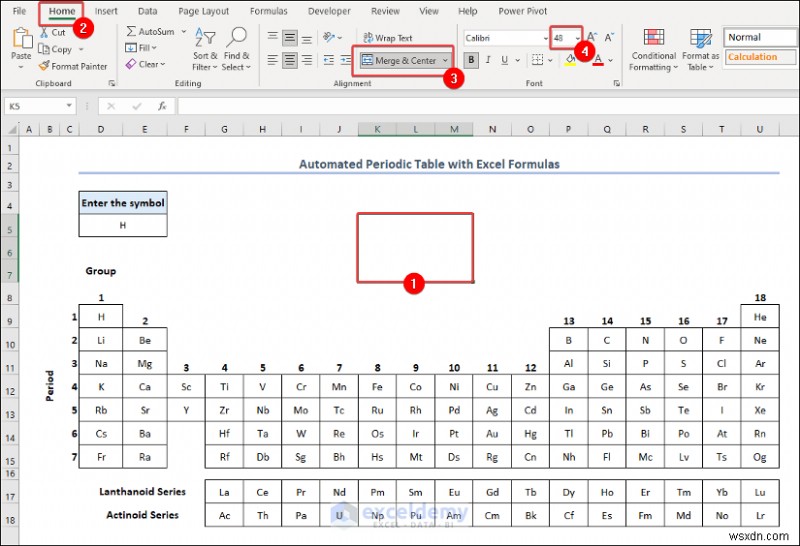Apply top align to cells
This screenshot has width=800, height=546.
(273, 37)
